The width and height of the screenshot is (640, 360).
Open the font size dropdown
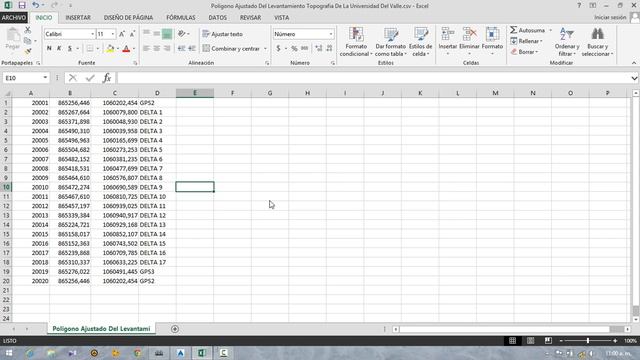tap(113, 34)
